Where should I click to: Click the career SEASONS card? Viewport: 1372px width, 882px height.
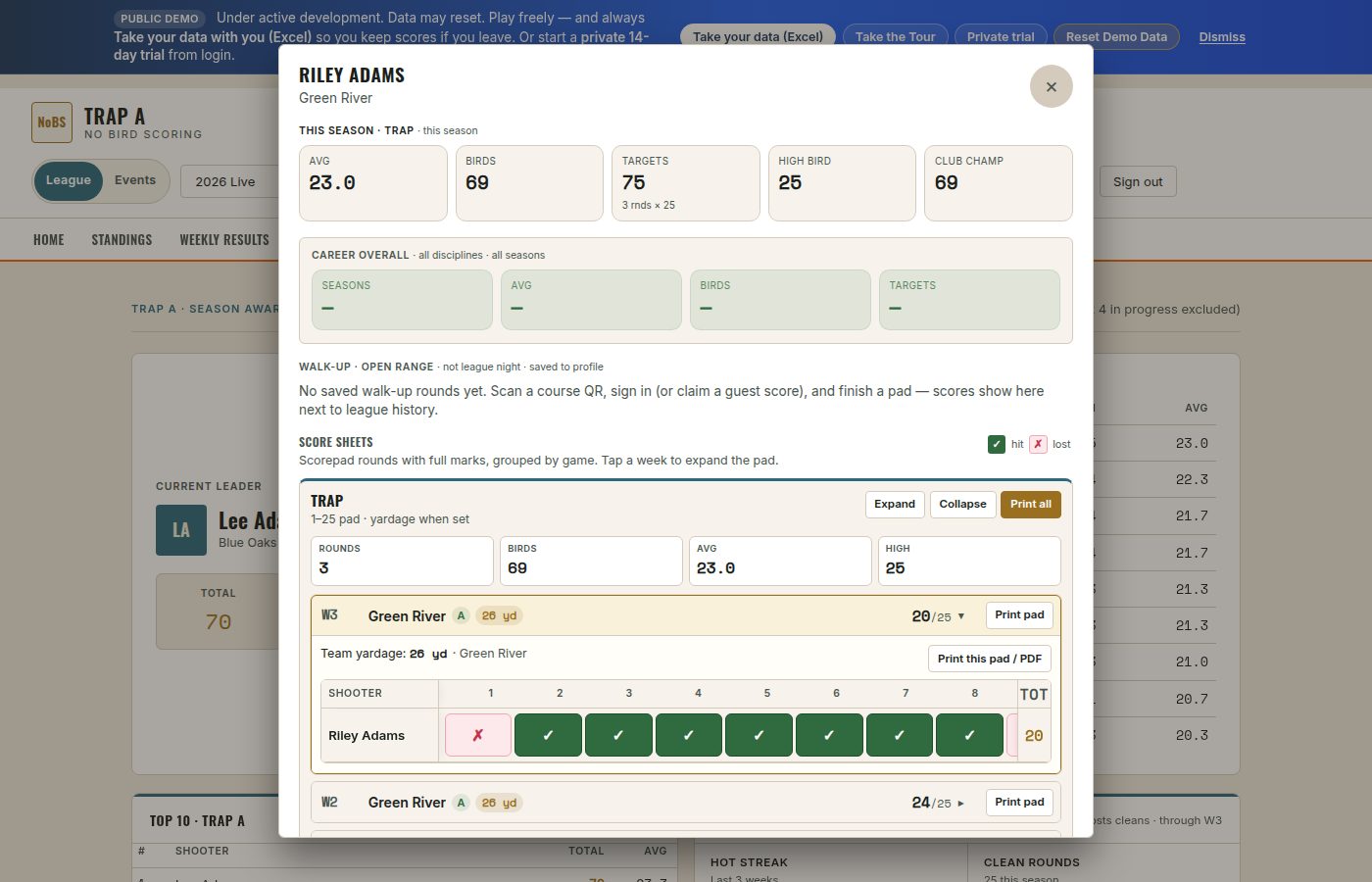[x=402, y=300]
